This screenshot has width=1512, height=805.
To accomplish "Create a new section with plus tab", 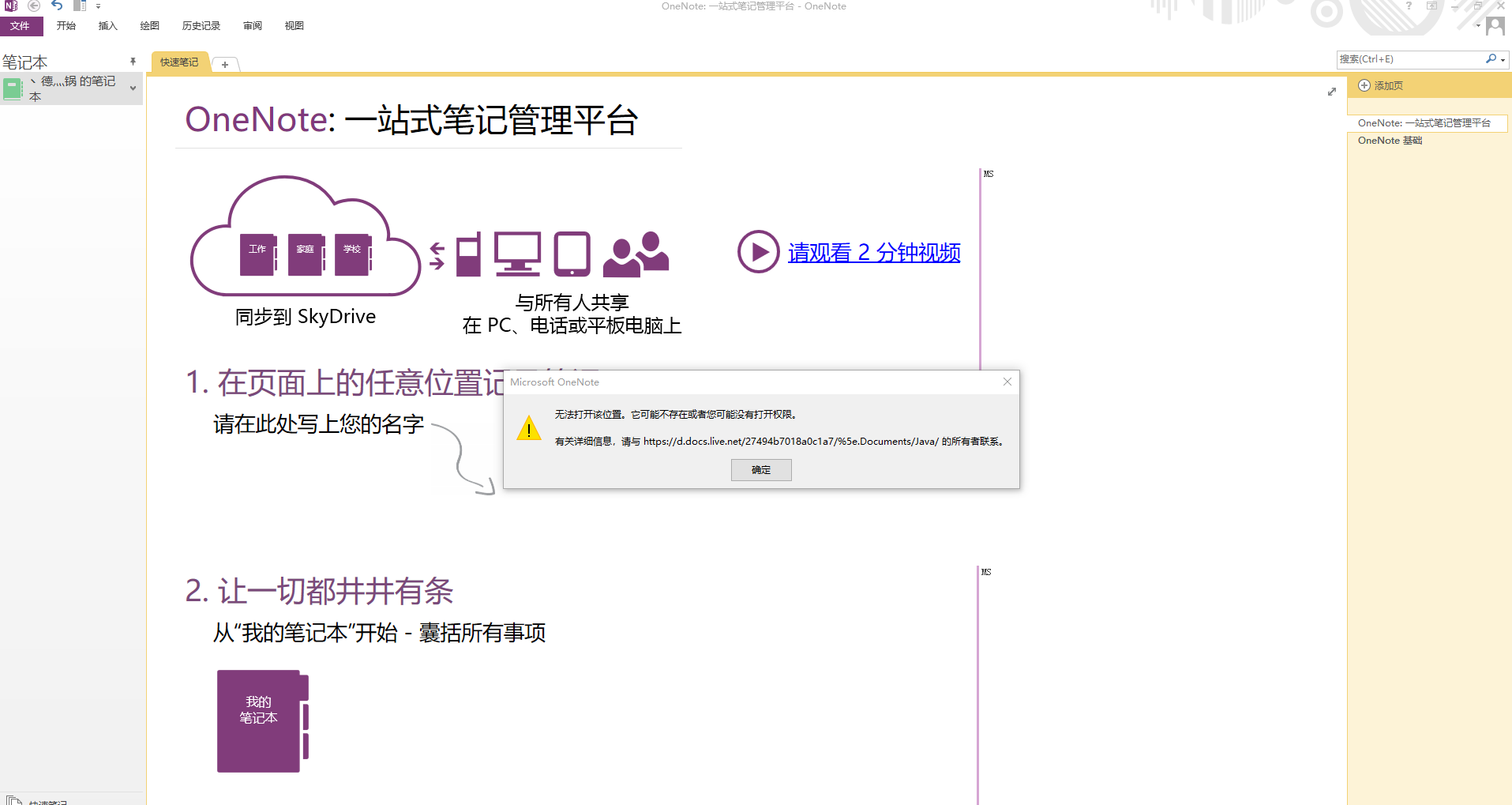I will 225,65.
